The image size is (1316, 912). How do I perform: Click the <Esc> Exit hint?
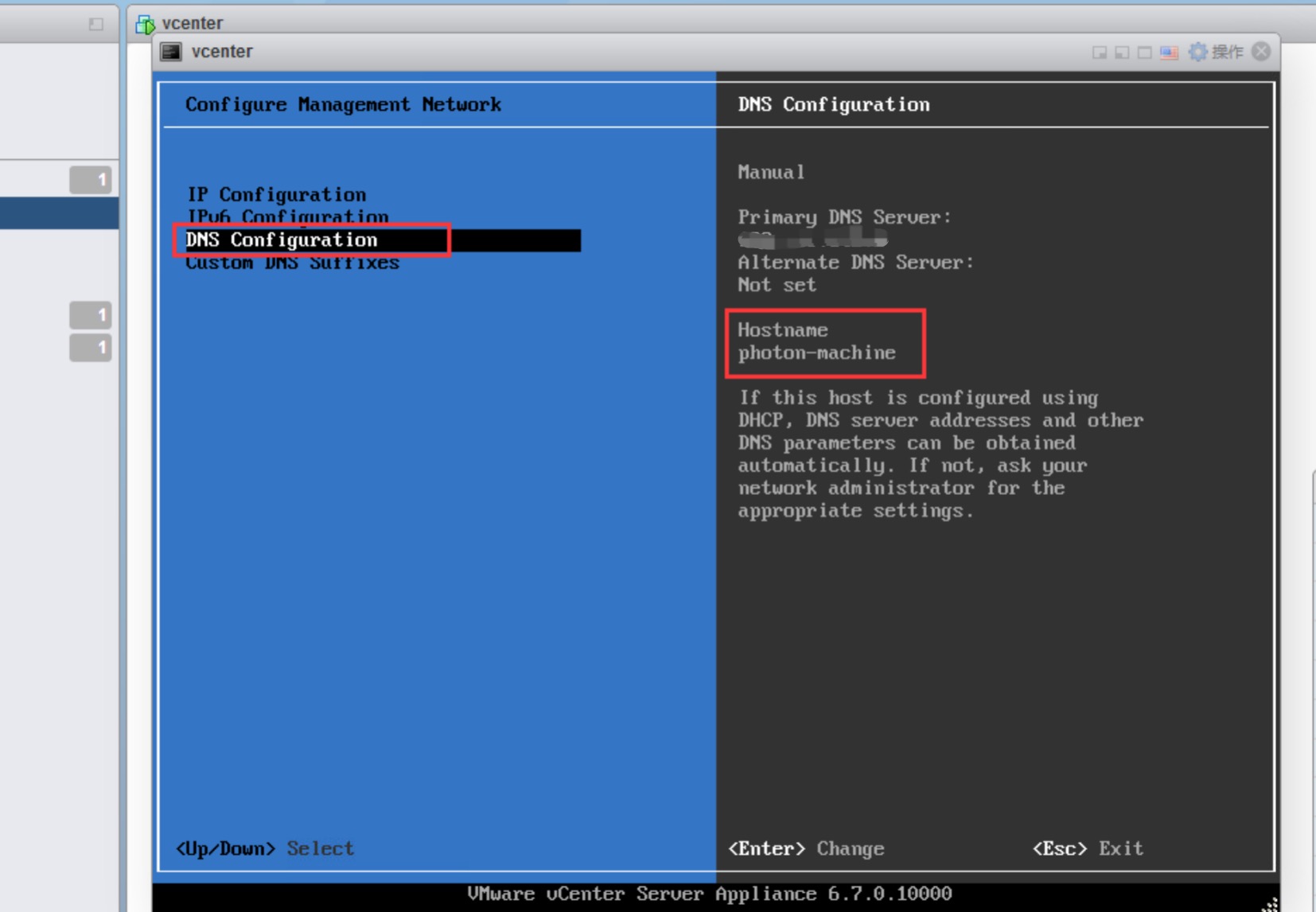click(x=1088, y=848)
